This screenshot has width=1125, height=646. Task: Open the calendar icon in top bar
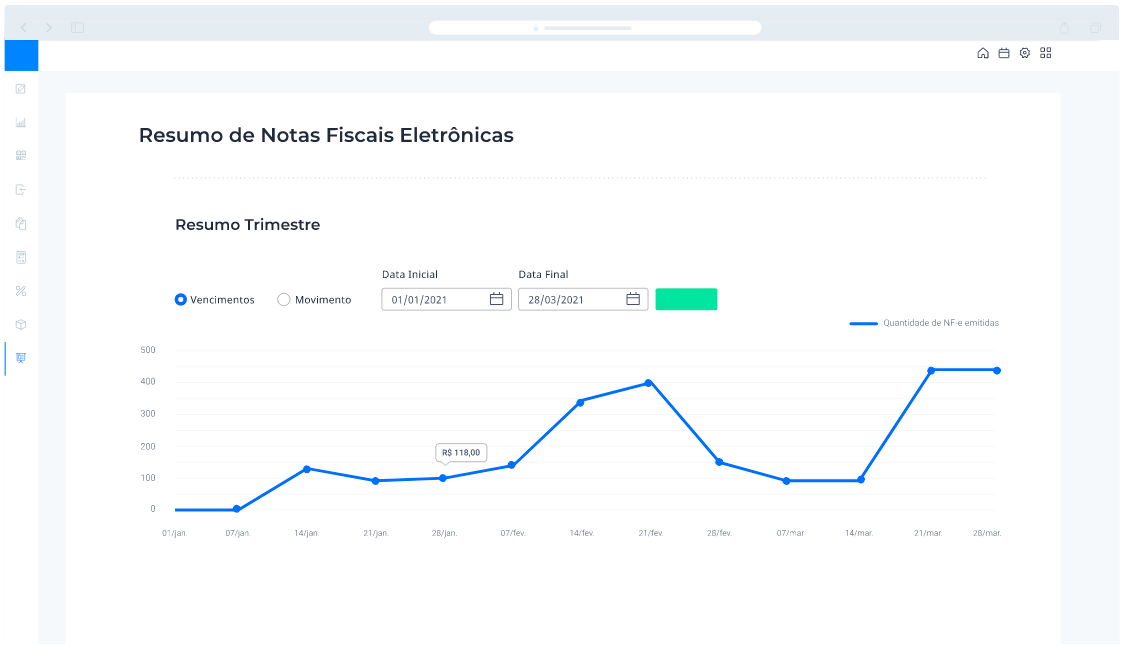[1004, 53]
